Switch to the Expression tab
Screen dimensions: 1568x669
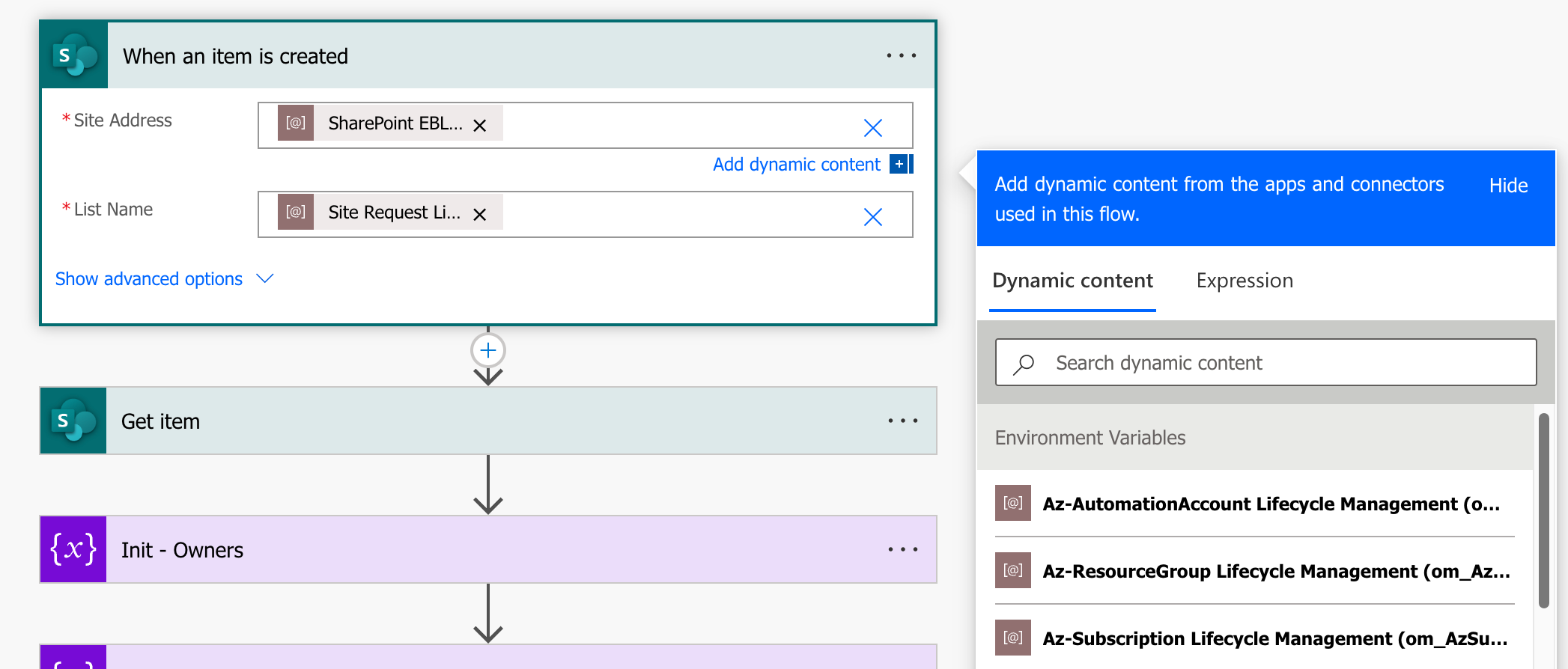[1244, 281]
